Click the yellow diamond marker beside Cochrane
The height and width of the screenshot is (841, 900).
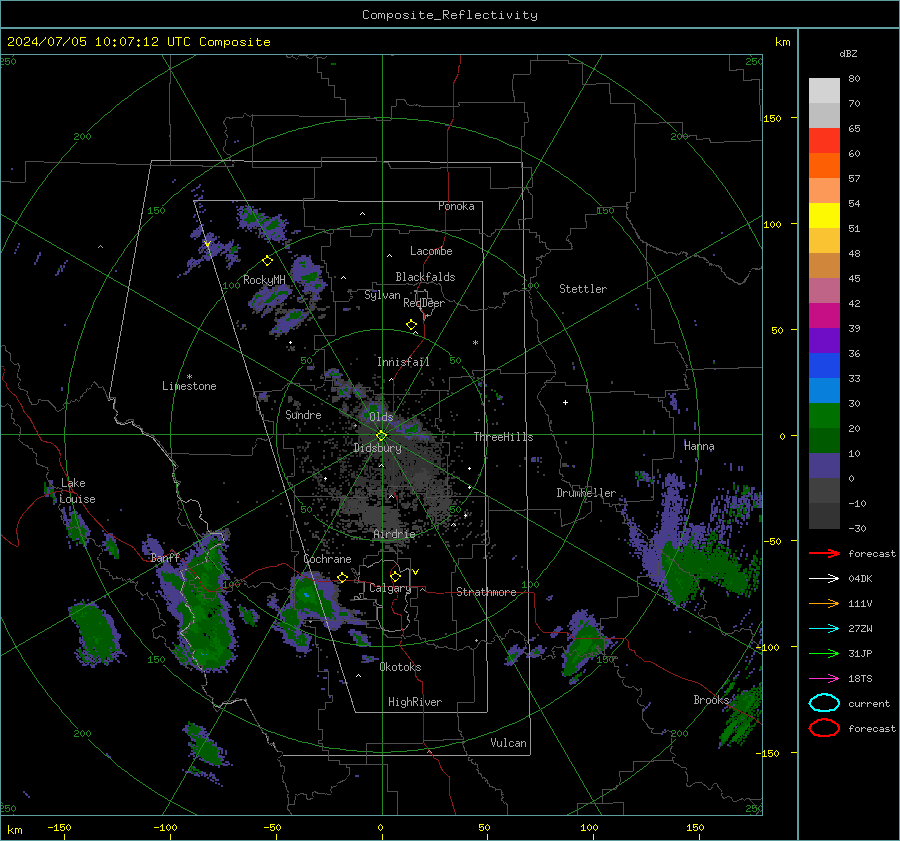pyautogui.click(x=342, y=578)
